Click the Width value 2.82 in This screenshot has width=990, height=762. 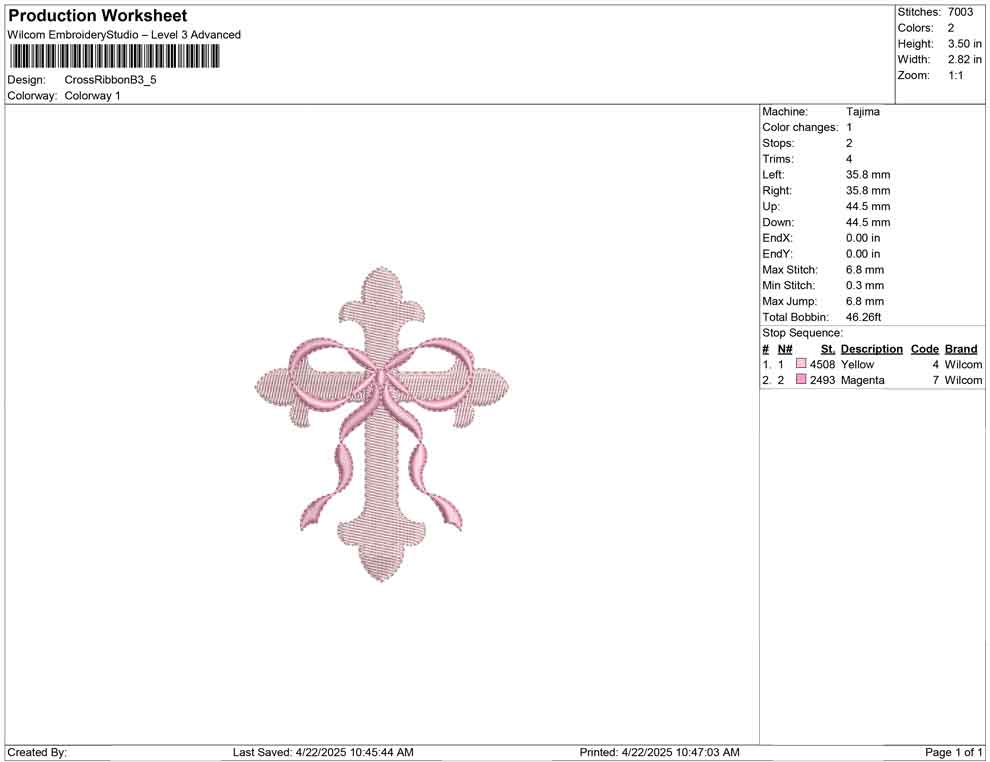point(964,59)
